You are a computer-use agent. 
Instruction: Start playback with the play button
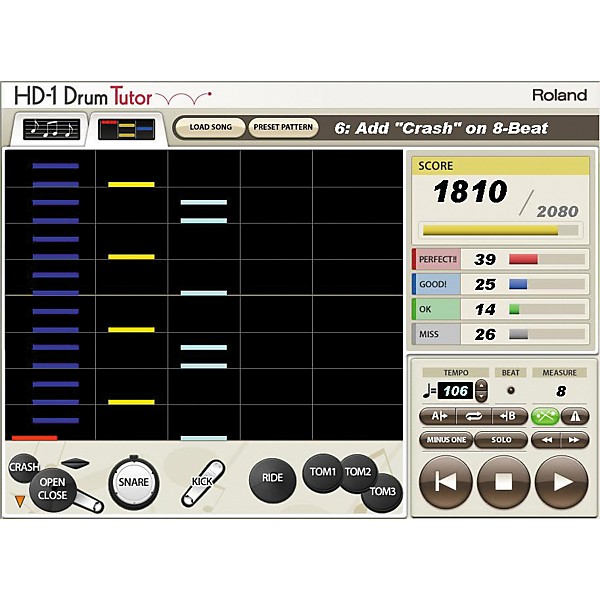point(561,482)
